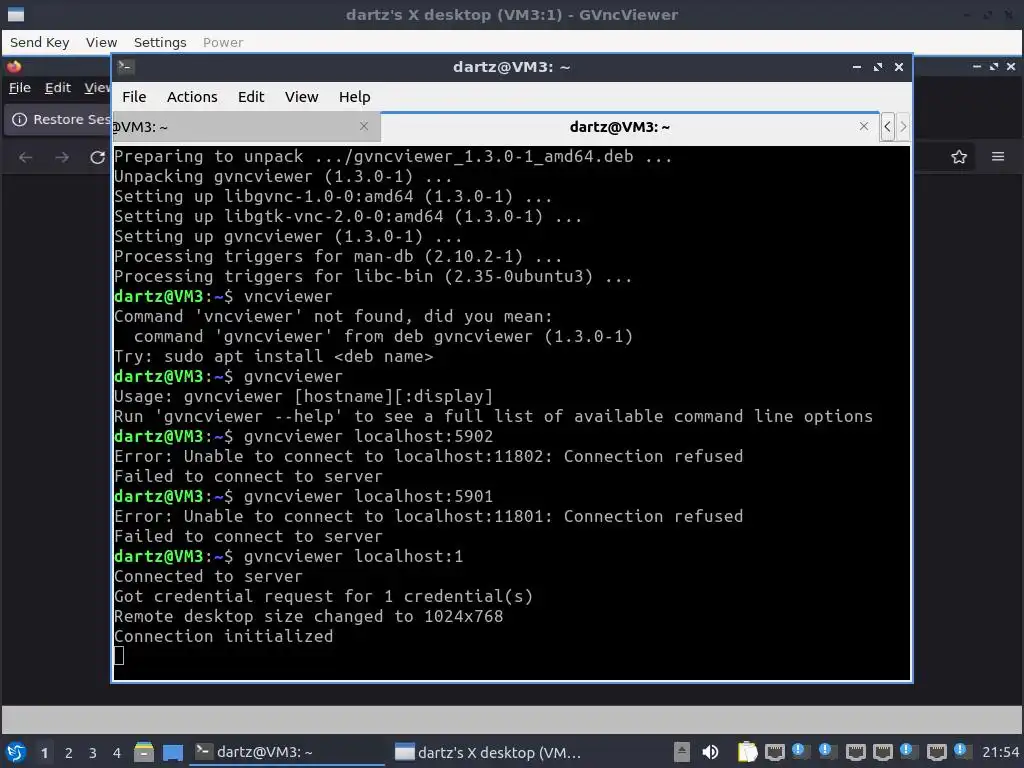Open the terminal Edit menu
Image resolution: width=1024 pixels, height=768 pixels.
pyautogui.click(x=251, y=97)
